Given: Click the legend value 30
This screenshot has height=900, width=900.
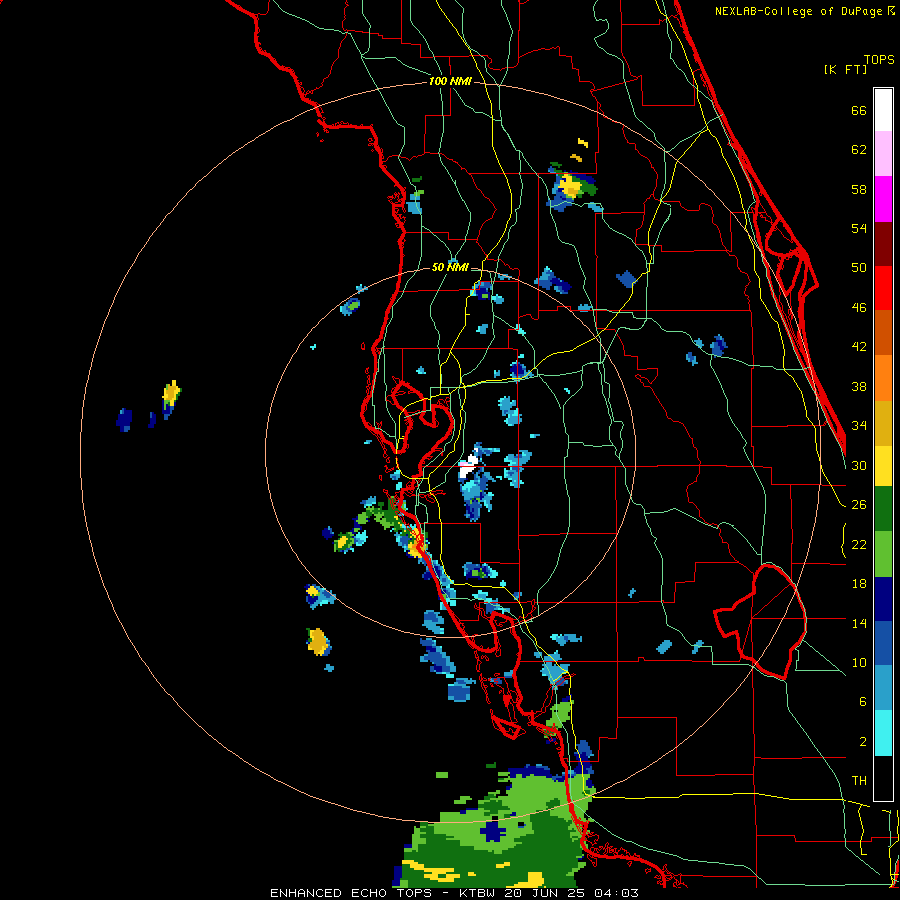Looking at the screenshot, I should (859, 465).
